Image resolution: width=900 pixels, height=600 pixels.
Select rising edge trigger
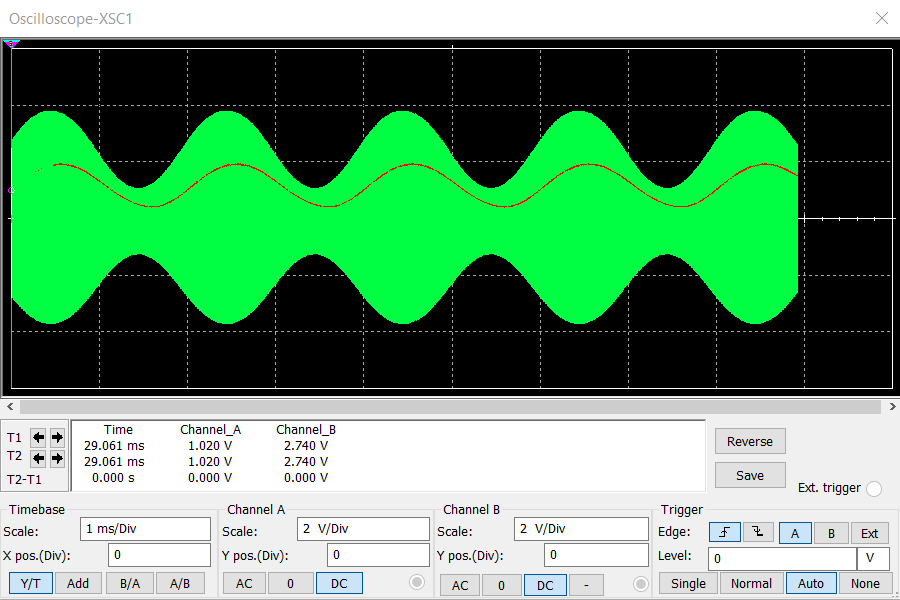click(724, 533)
